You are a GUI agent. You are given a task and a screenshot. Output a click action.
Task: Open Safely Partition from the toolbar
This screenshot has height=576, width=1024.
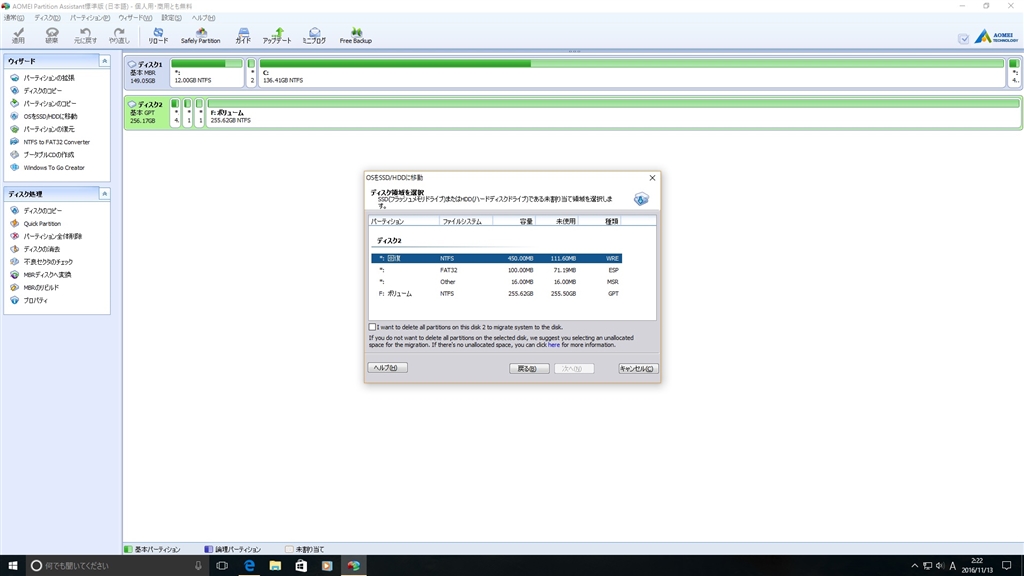pos(200,35)
